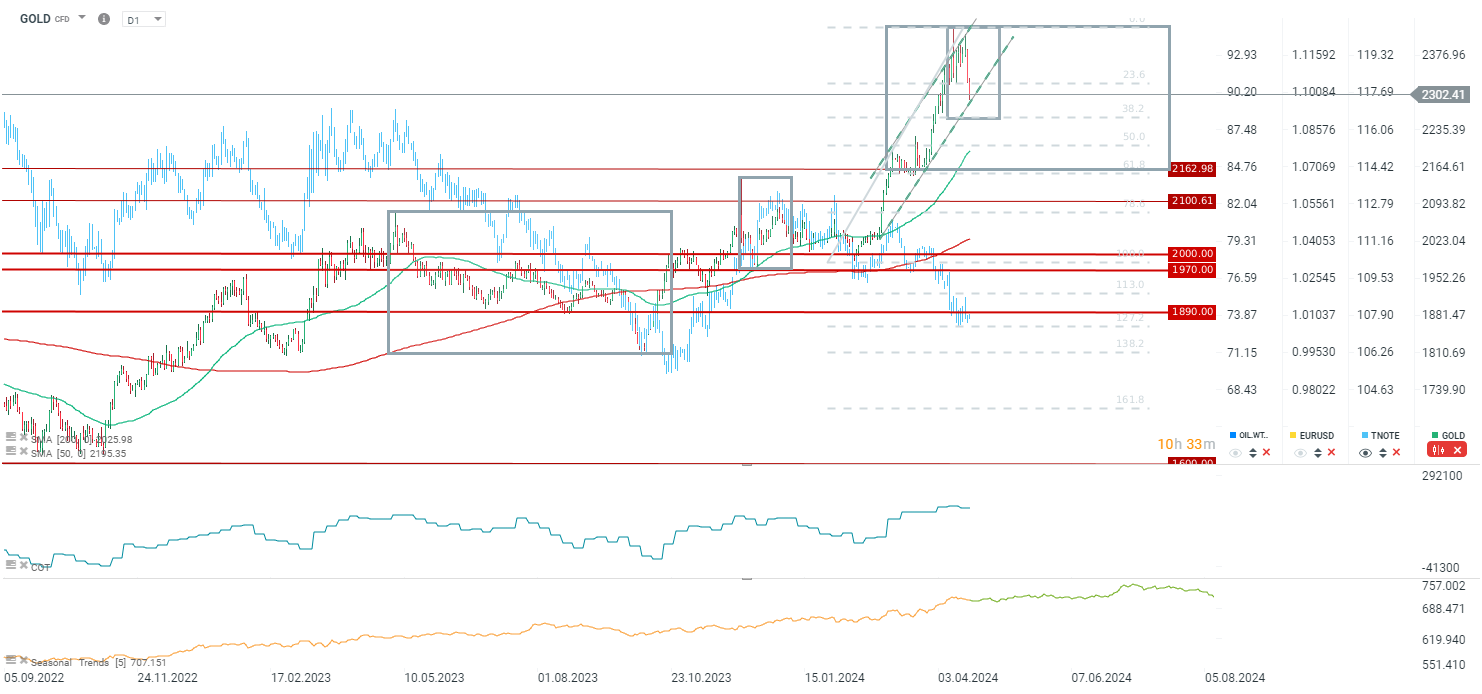Select the 2162.98 price level label

(1191, 169)
